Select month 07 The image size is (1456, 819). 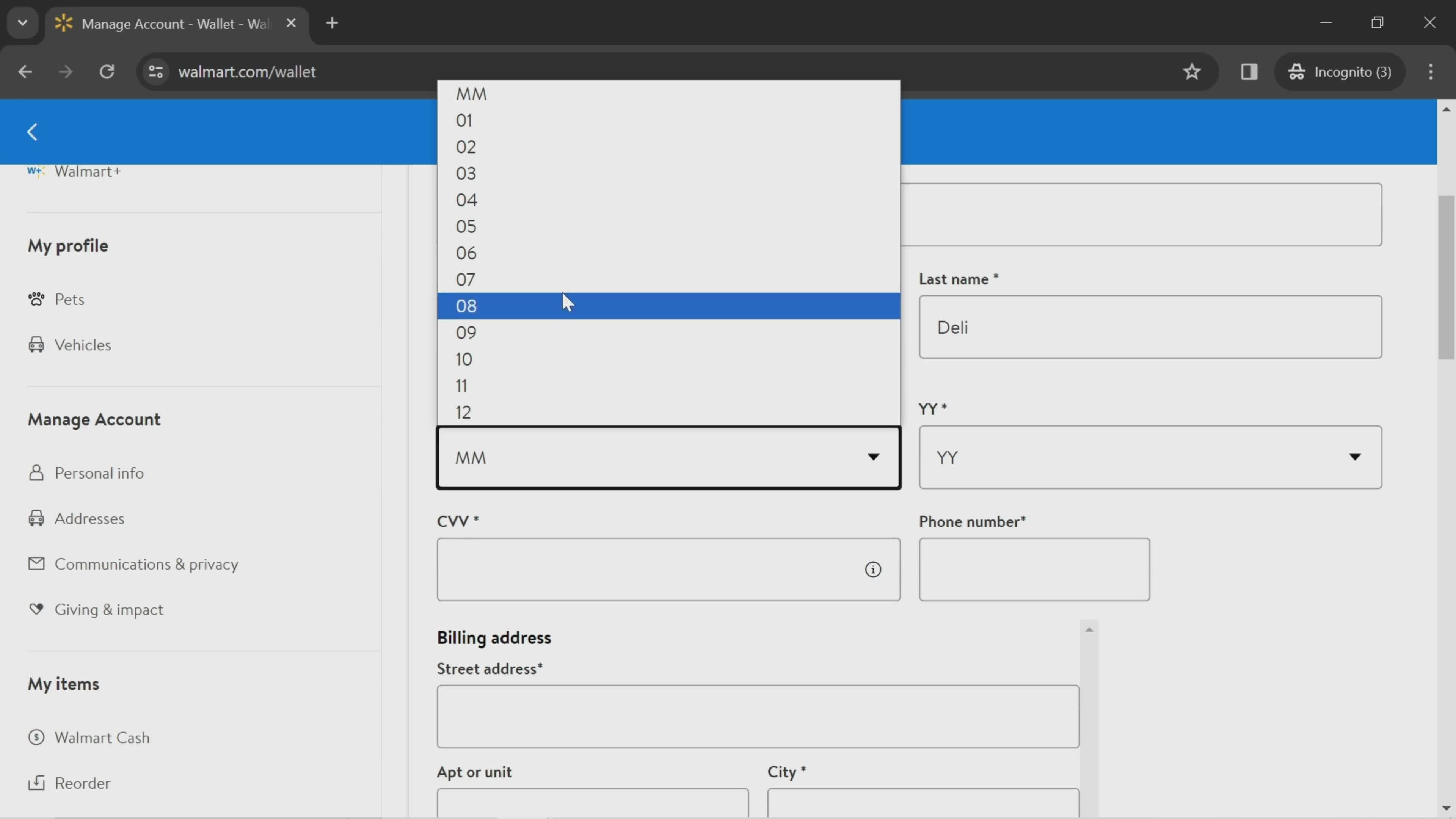click(x=668, y=279)
